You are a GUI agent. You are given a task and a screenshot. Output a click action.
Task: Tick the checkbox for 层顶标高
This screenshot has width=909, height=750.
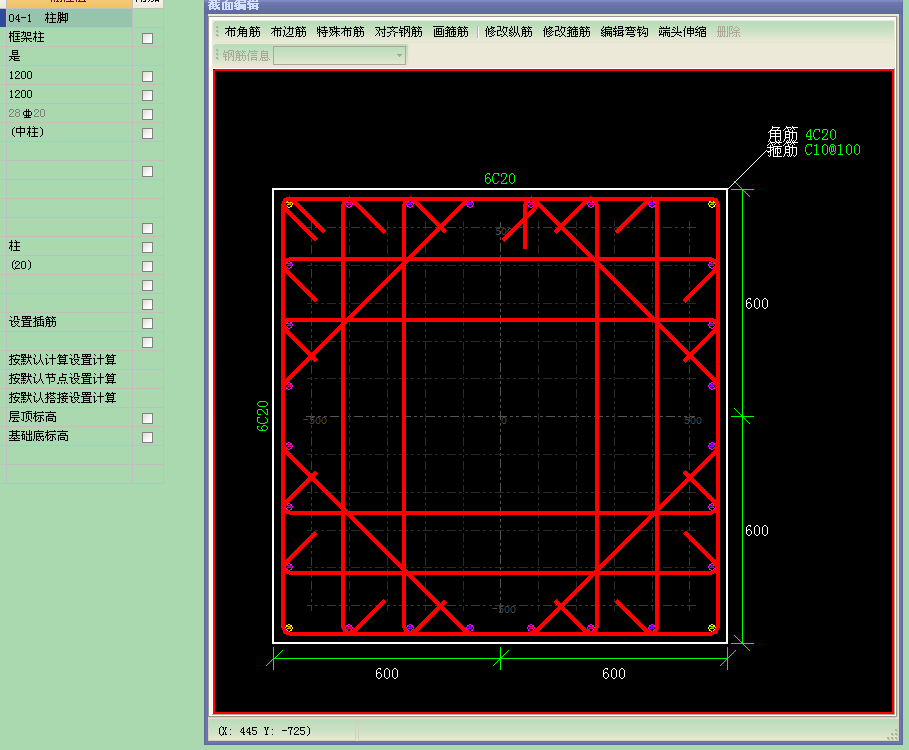tap(148, 418)
